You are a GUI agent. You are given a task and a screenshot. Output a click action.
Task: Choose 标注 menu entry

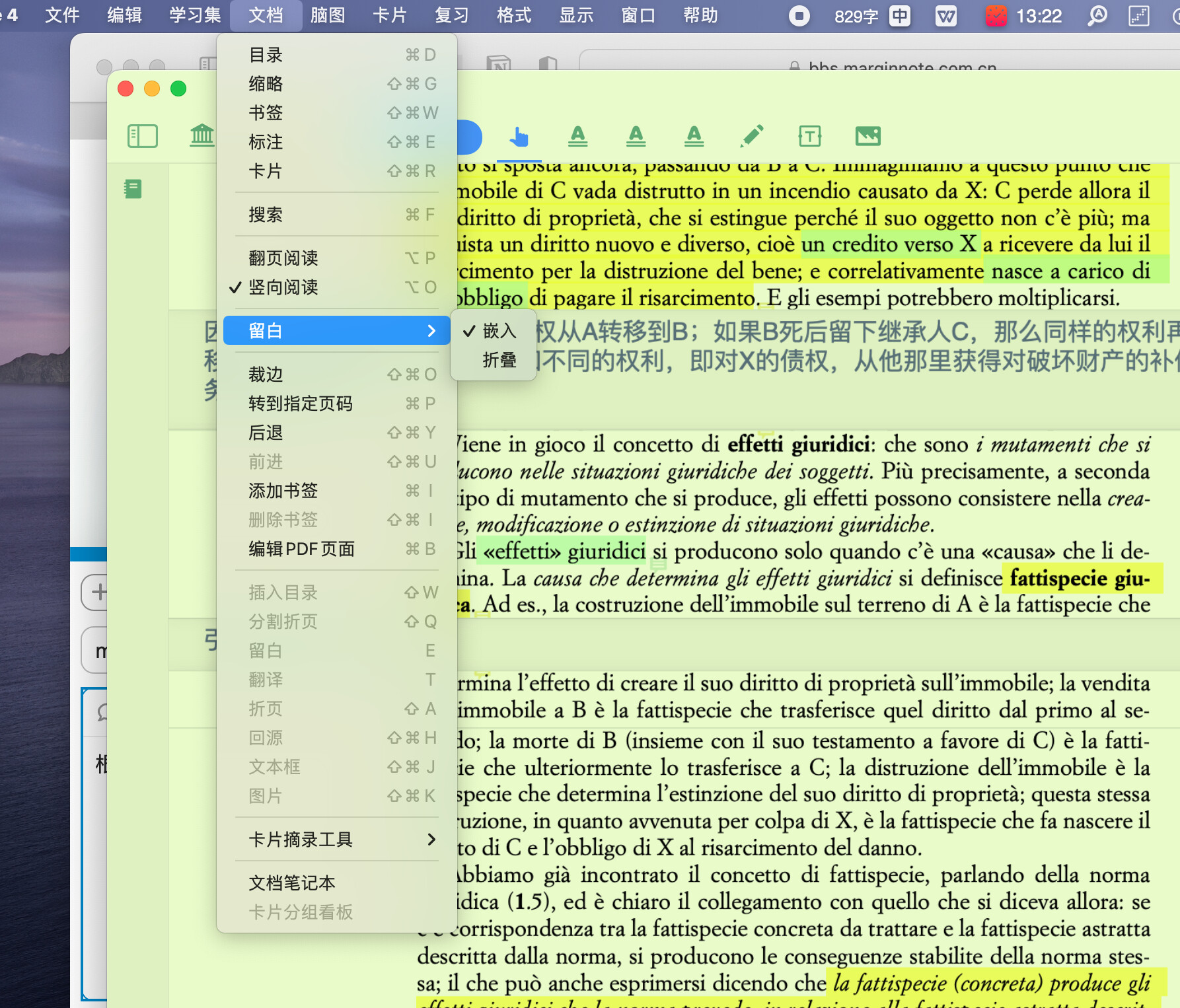click(x=337, y=142)
